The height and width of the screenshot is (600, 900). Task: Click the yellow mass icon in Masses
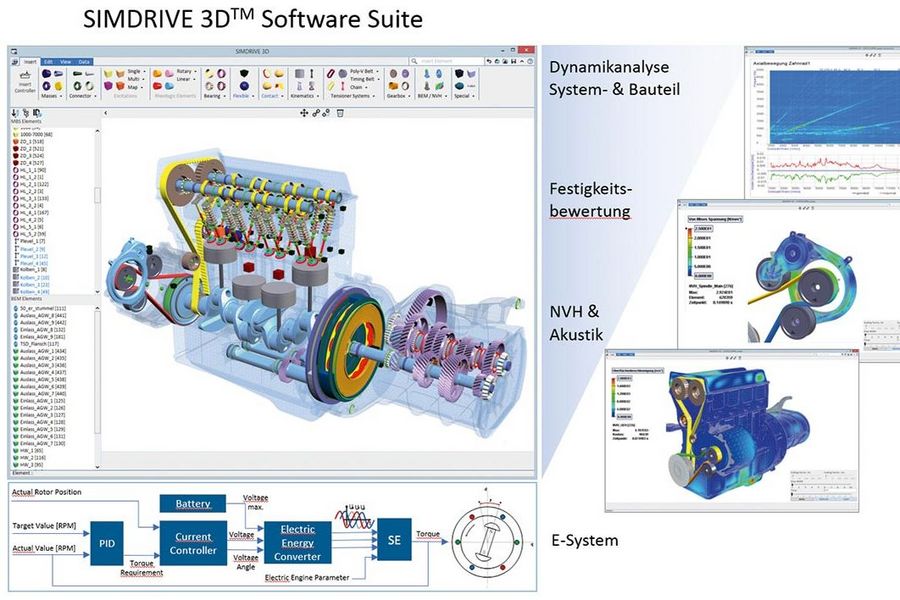tap(59, 86)
